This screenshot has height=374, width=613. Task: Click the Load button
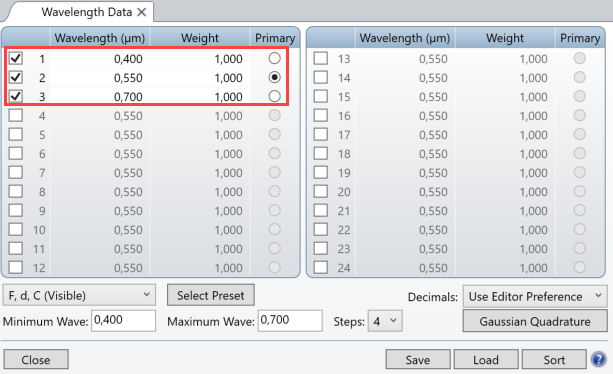tap(486, 360)
